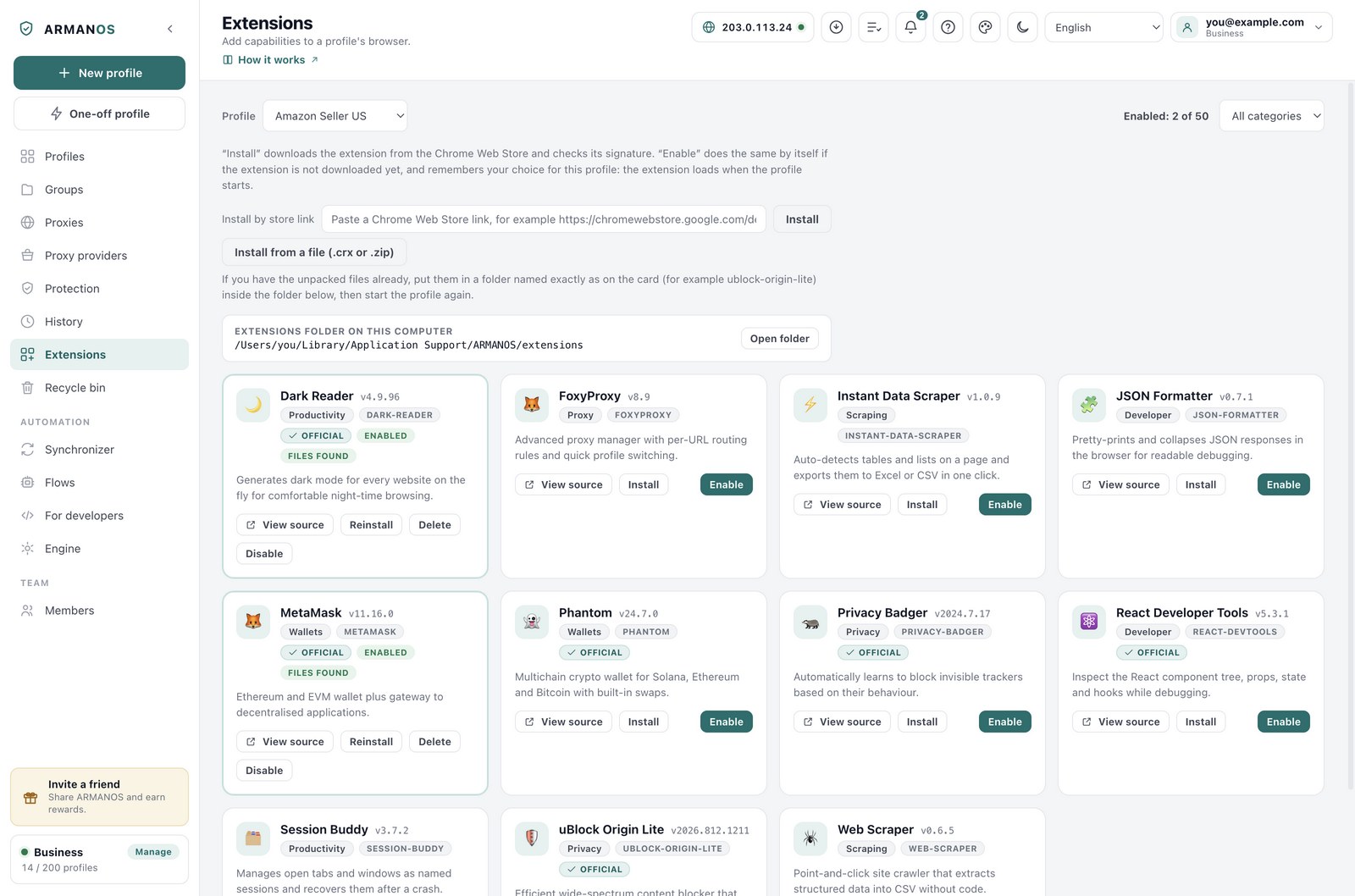The width and height of the screenshot is (1355, 896).
Task: Click the JSON Formatter puzzle icon
Action: [x=1089, y=405]
